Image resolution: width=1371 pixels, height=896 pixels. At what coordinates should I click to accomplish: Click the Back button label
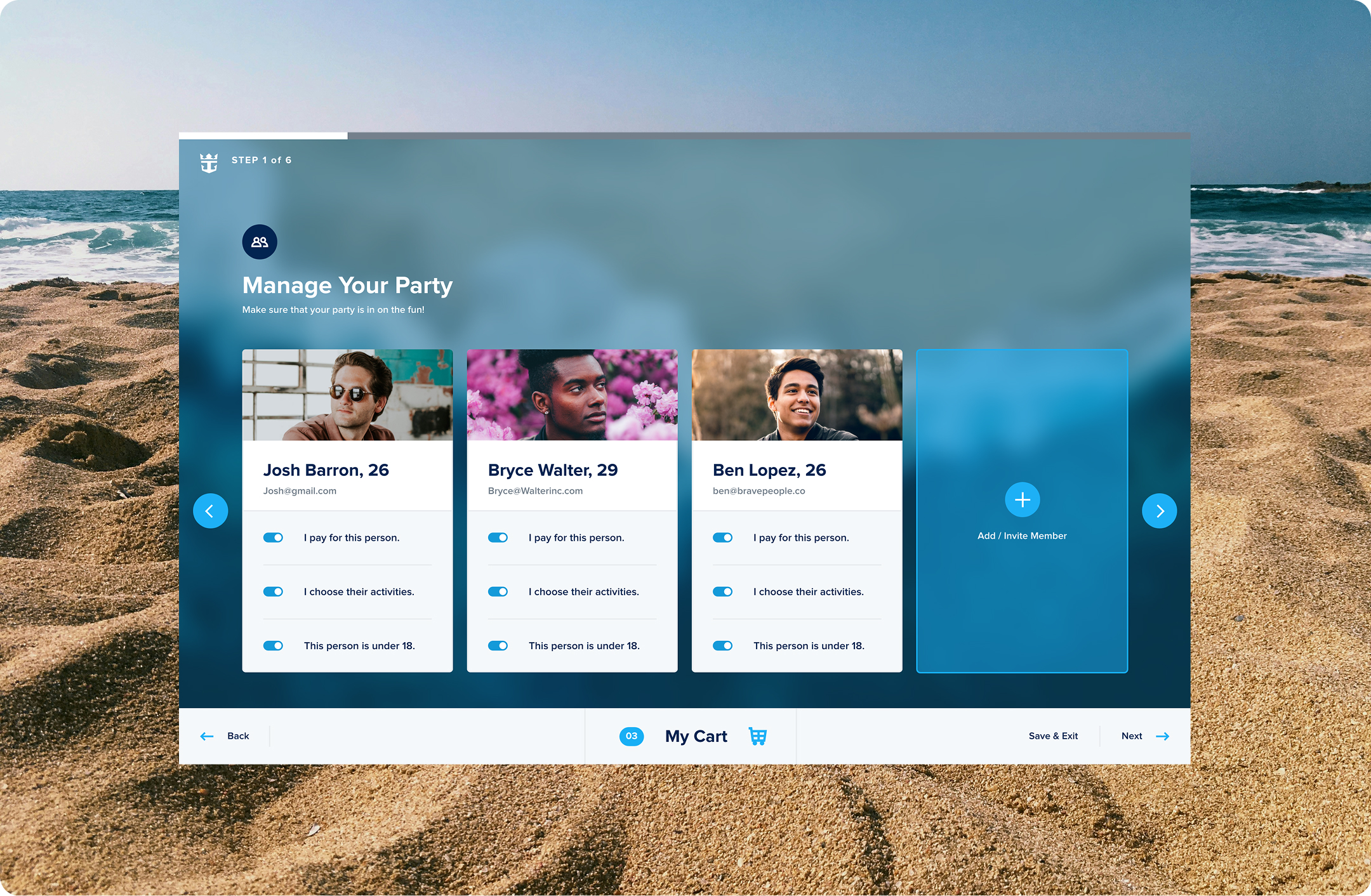point(238,736)
